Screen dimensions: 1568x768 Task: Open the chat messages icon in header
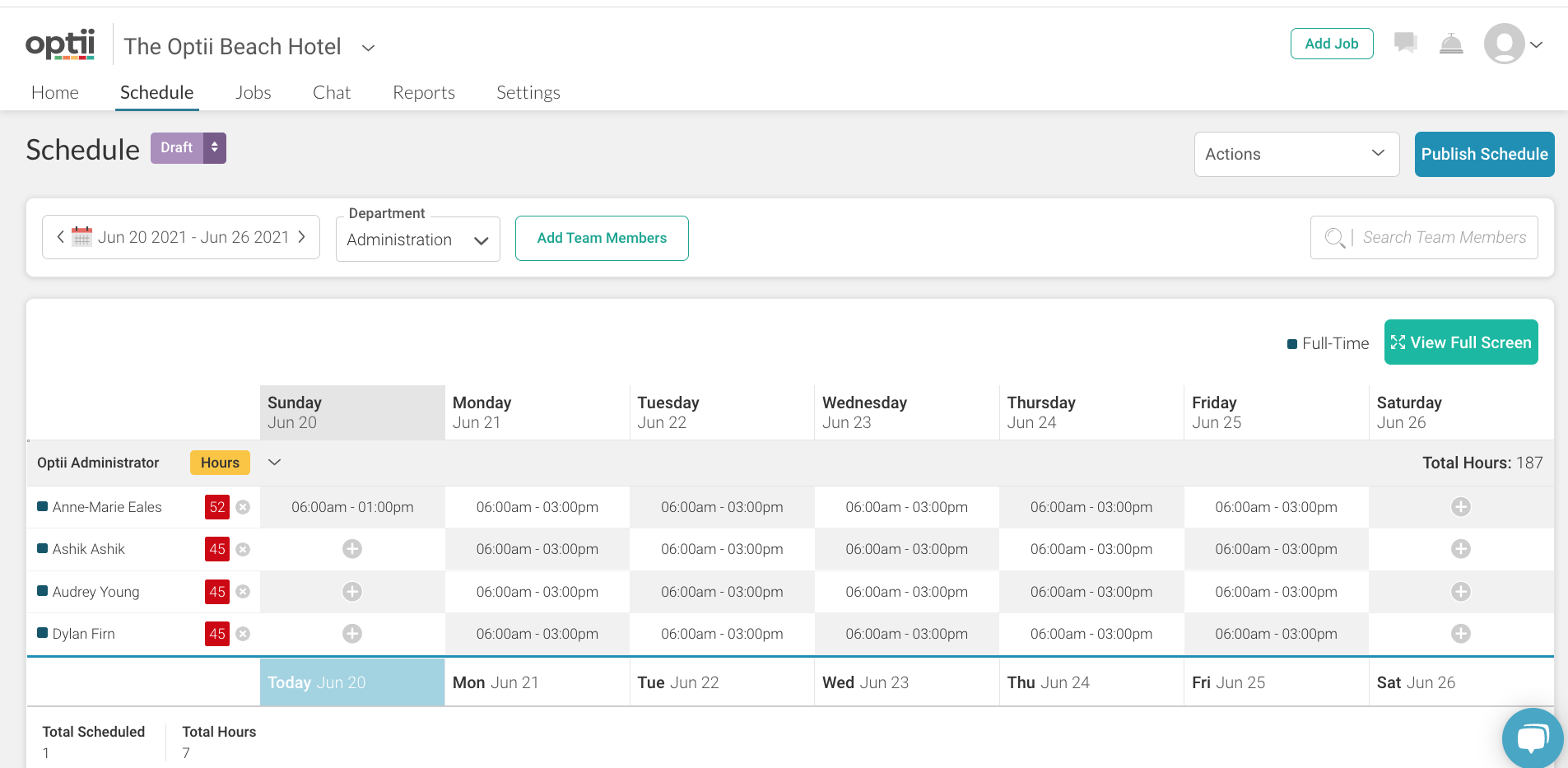coord(1405,43)
